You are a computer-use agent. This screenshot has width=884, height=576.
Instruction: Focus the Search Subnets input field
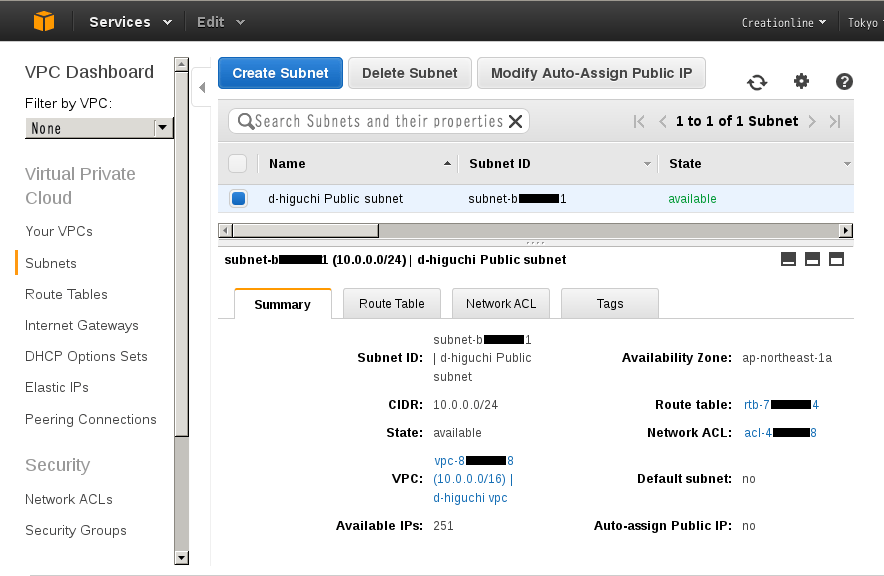pyautogui.click(x=378, y=121)
